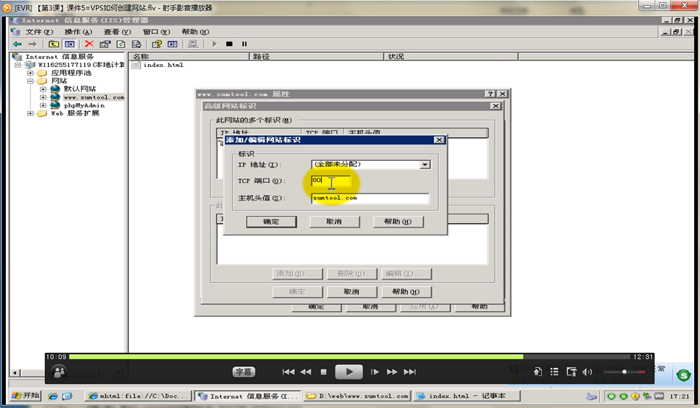Click the 字幕 subtitle button in player

(x=245, y=371)
